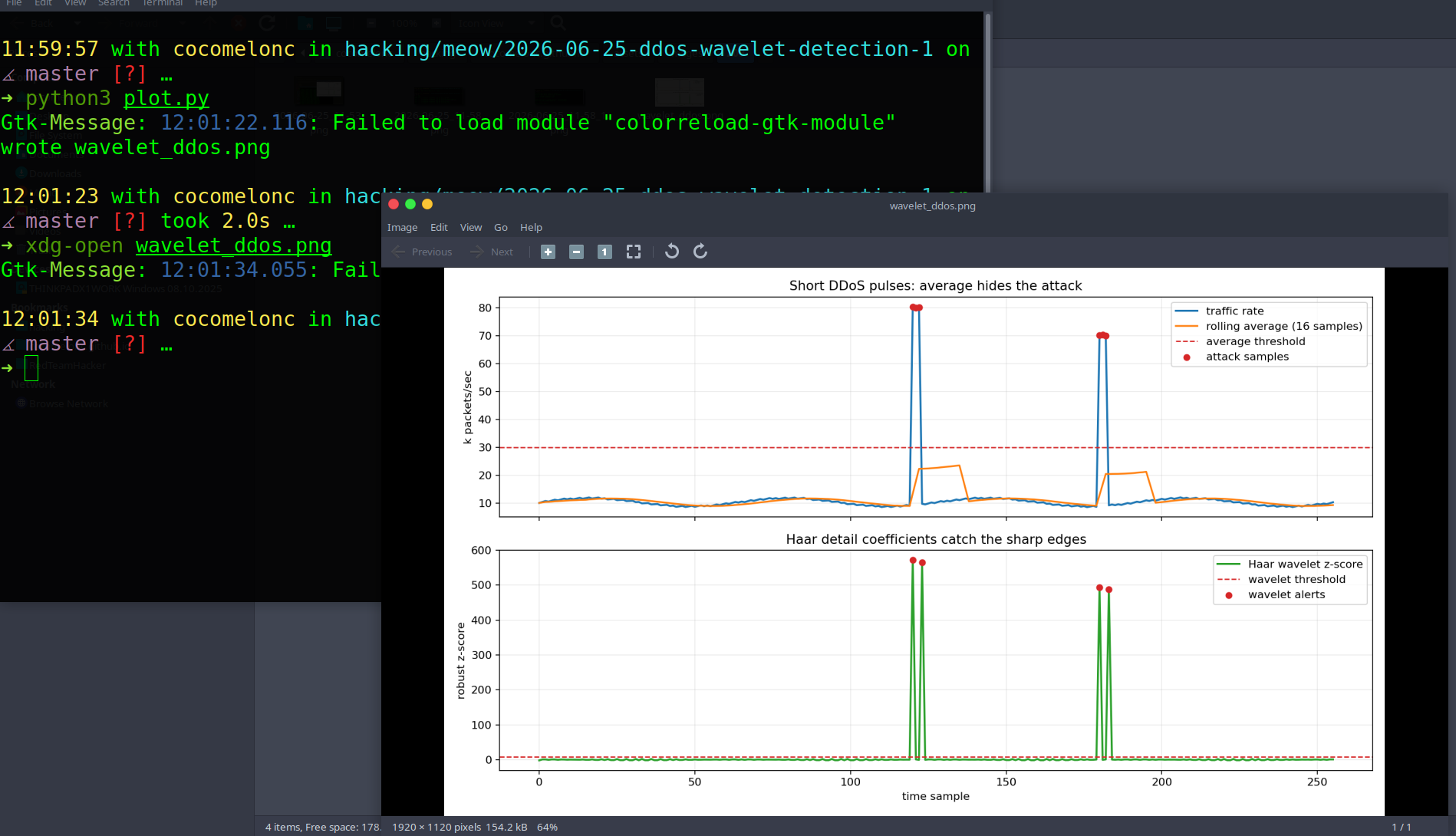Click the '64%' zoom level in status bar
This screenshot has width=1456, height=836.
pyautogui.click(x=547, y=827)
